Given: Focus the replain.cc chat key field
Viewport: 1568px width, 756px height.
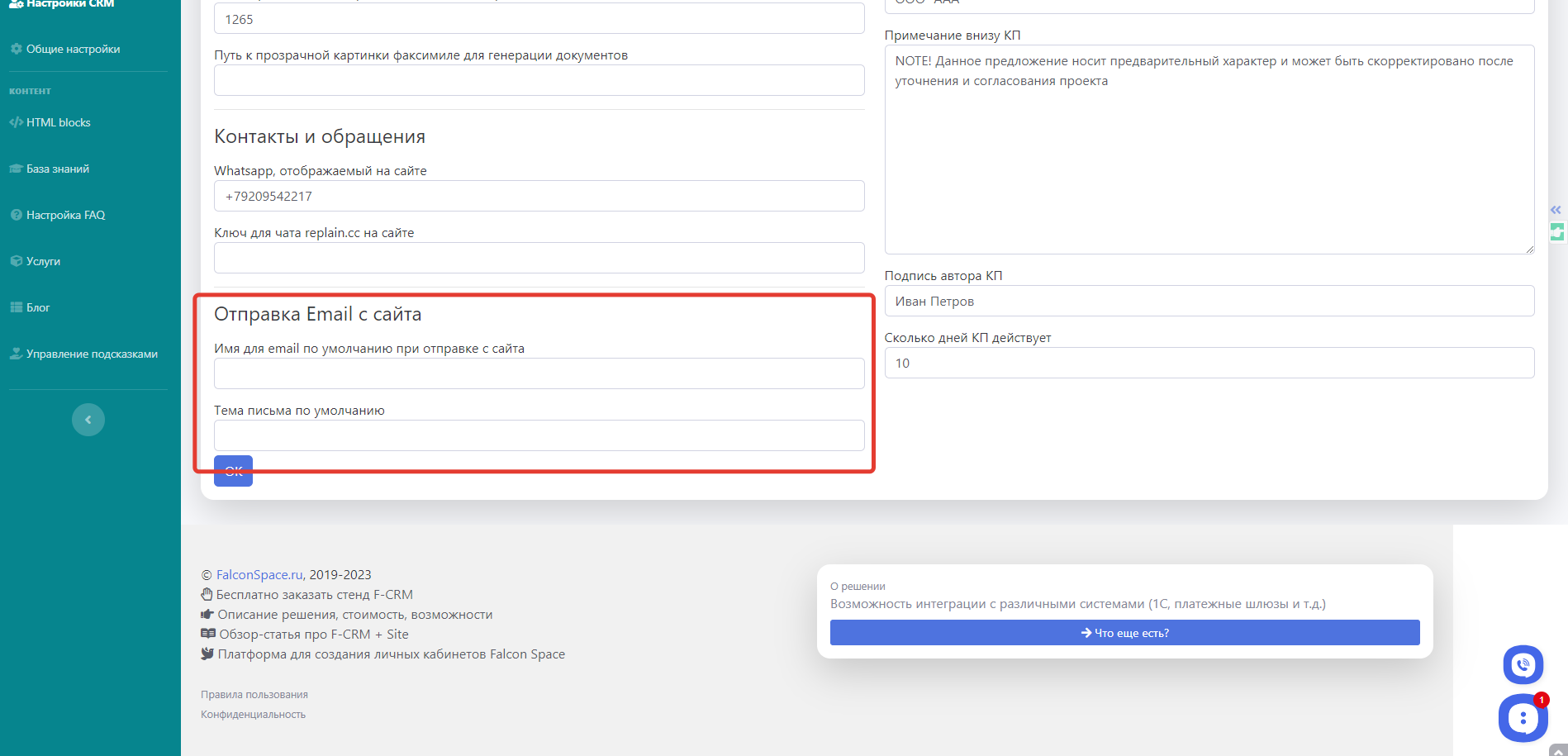Looking at the screenshot, I should 539,258.
